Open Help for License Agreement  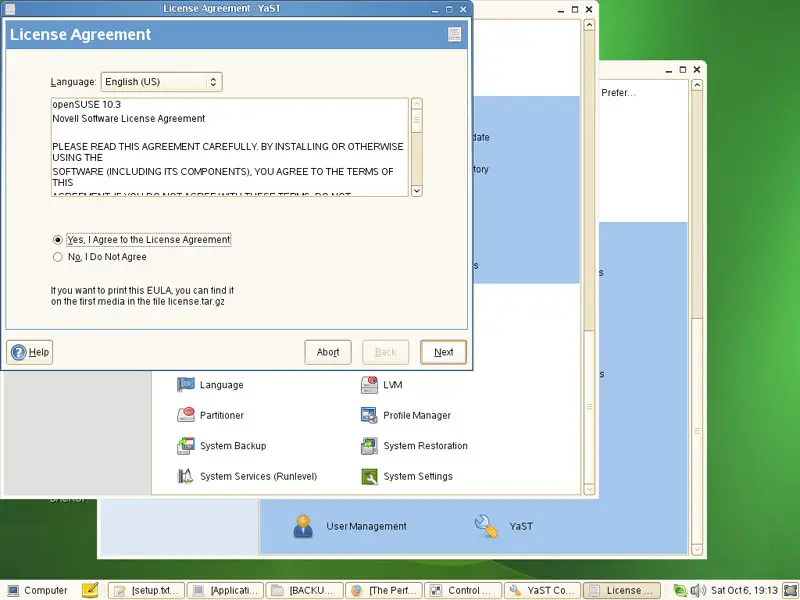30,352
